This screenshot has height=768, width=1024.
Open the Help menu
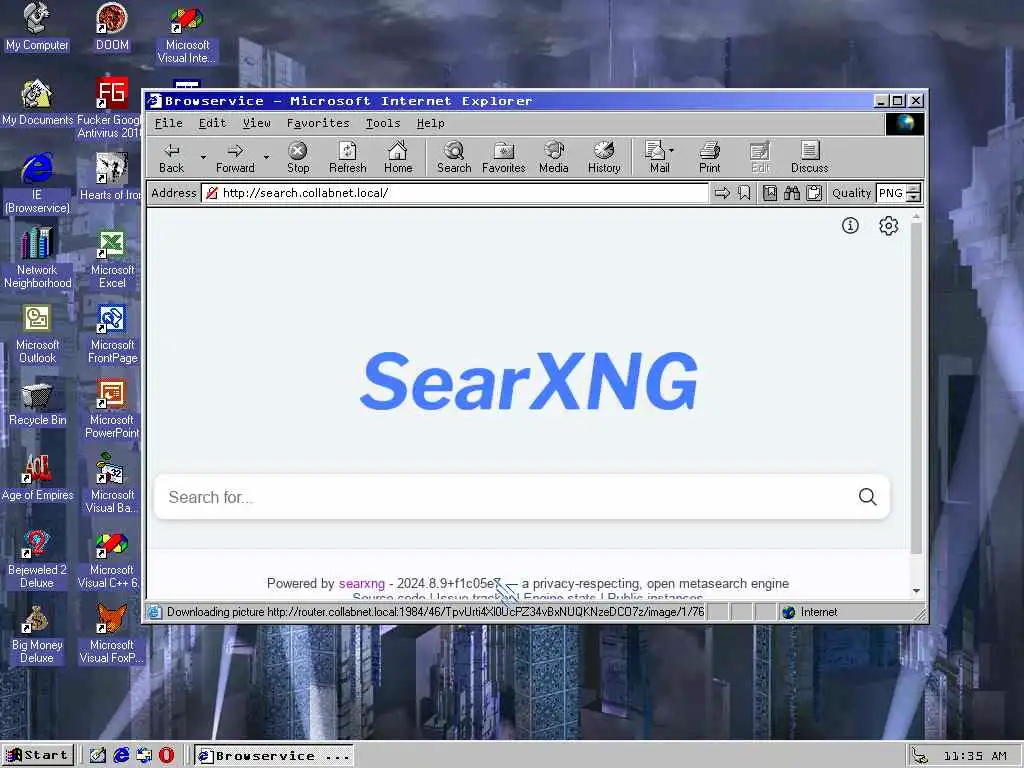click(x=430, y=123)
